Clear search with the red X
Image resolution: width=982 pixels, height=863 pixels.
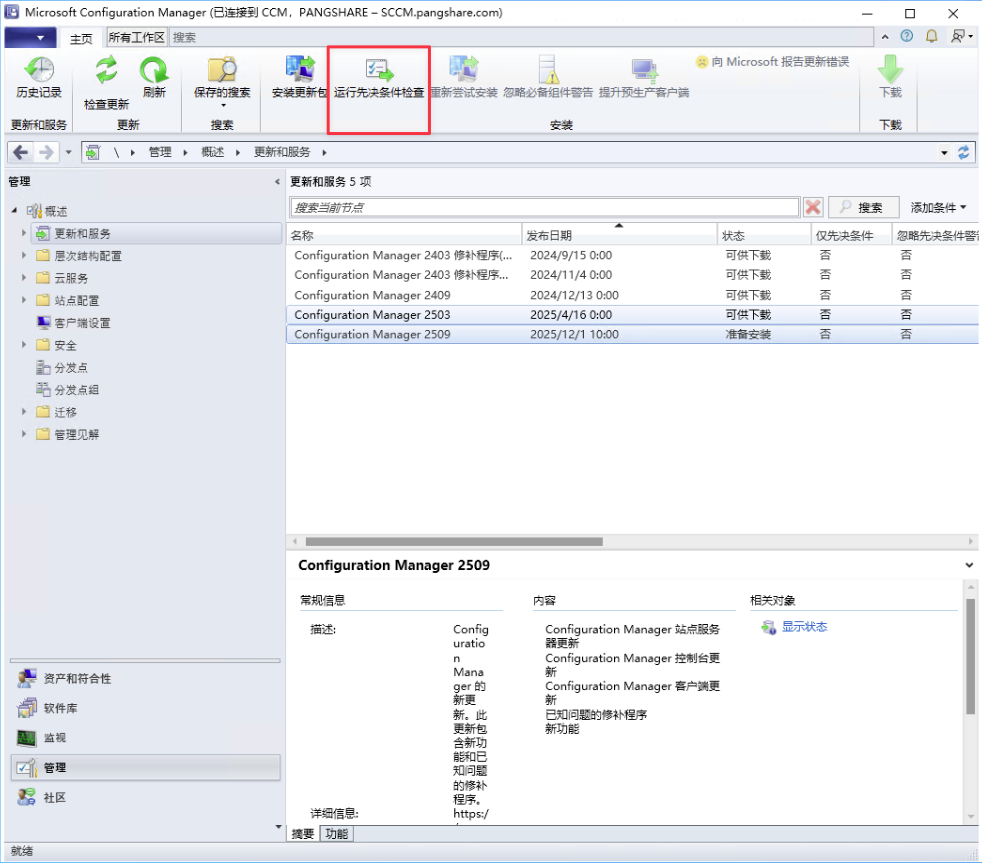pyautogui.click(x=813, y=207)
